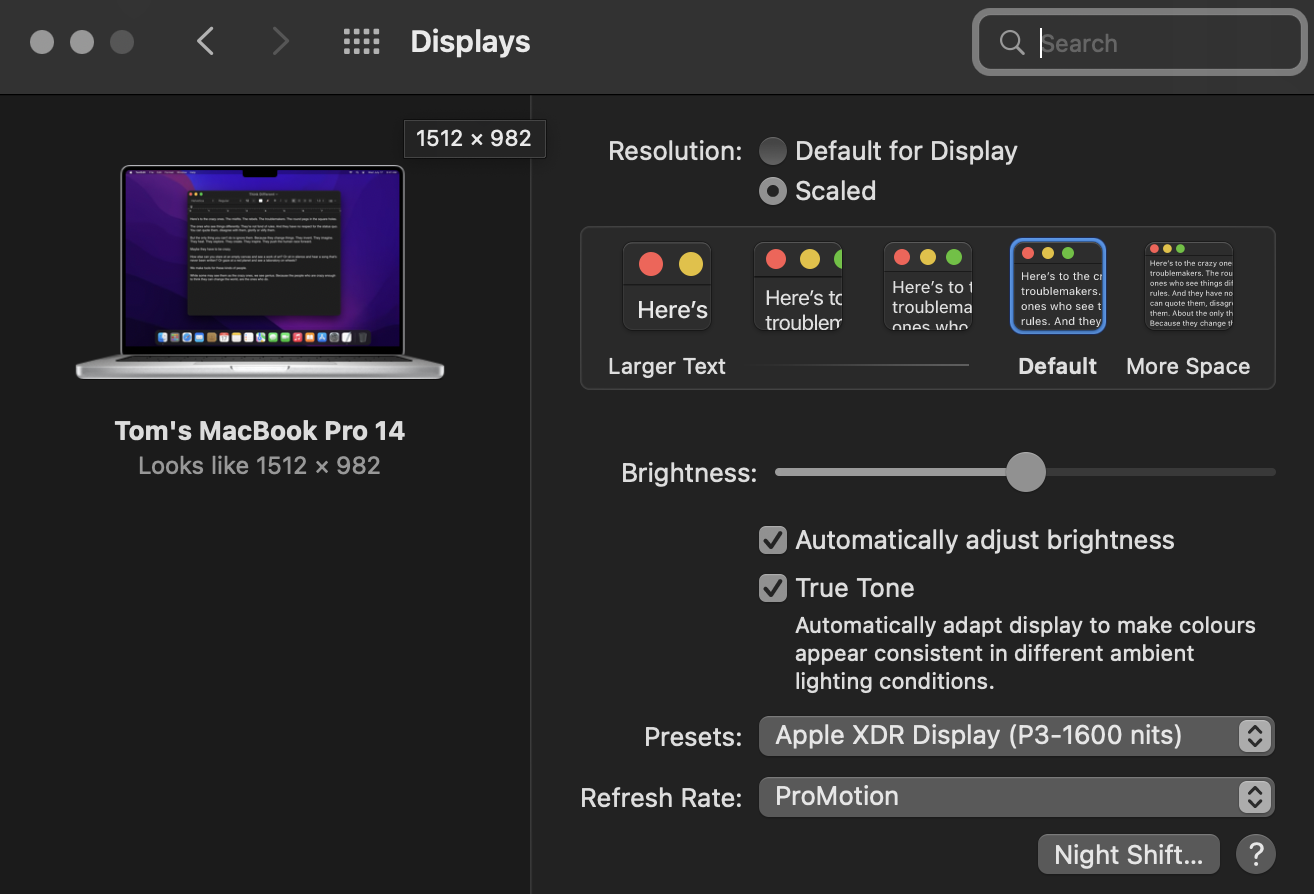Select Default for Display resolution
The width and height of the screenshot is (1314, 894).
[x=772, y=152]
